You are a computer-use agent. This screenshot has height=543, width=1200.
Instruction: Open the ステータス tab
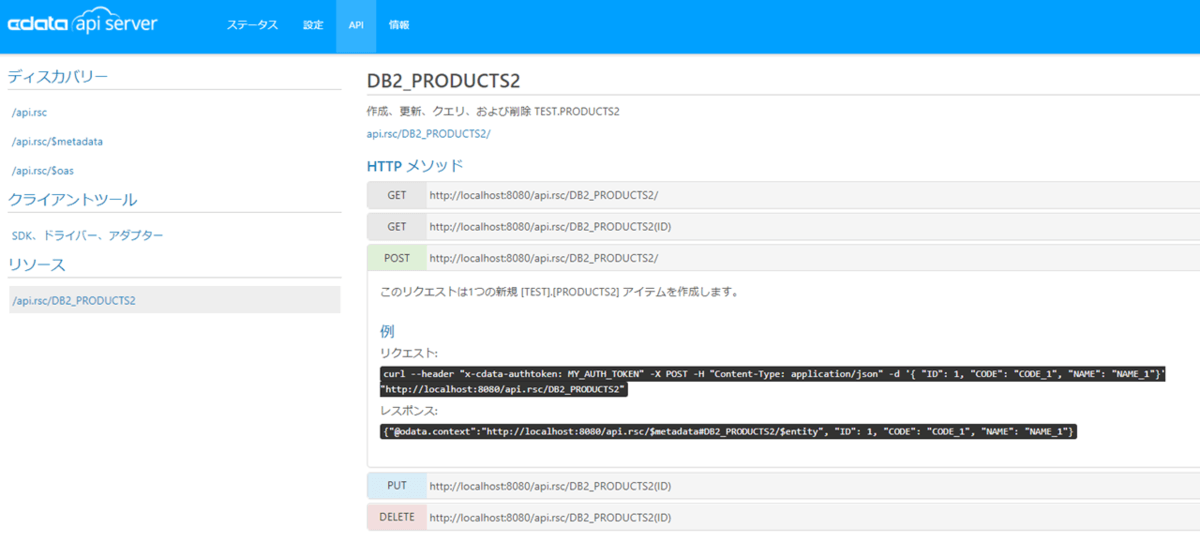point(252,25)
